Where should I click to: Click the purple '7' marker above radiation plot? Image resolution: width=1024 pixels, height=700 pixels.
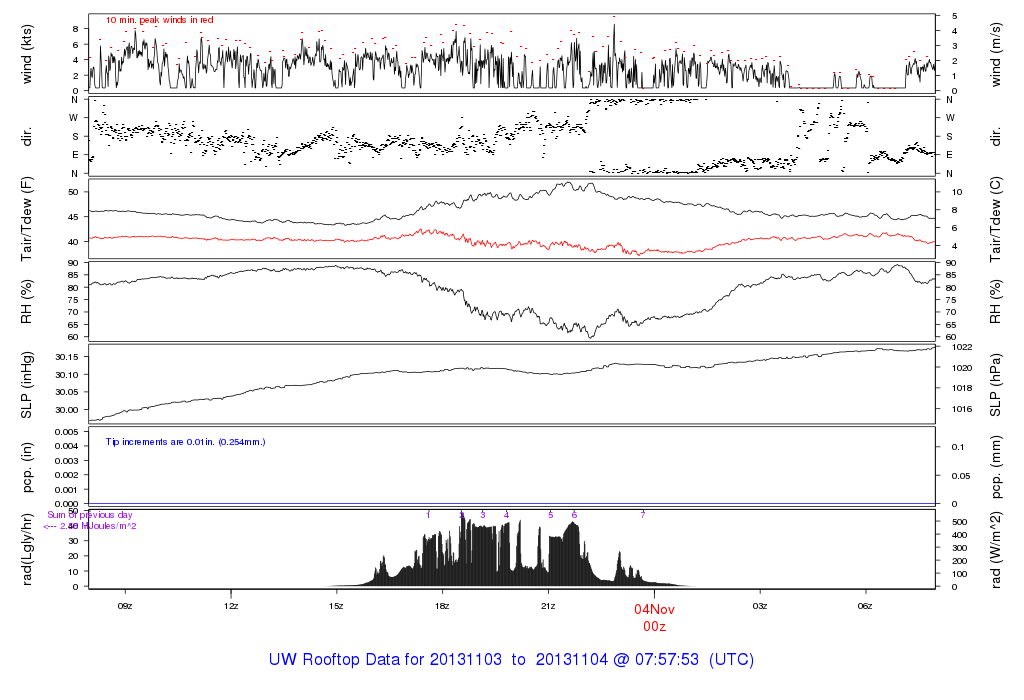(x=643, y=514)
